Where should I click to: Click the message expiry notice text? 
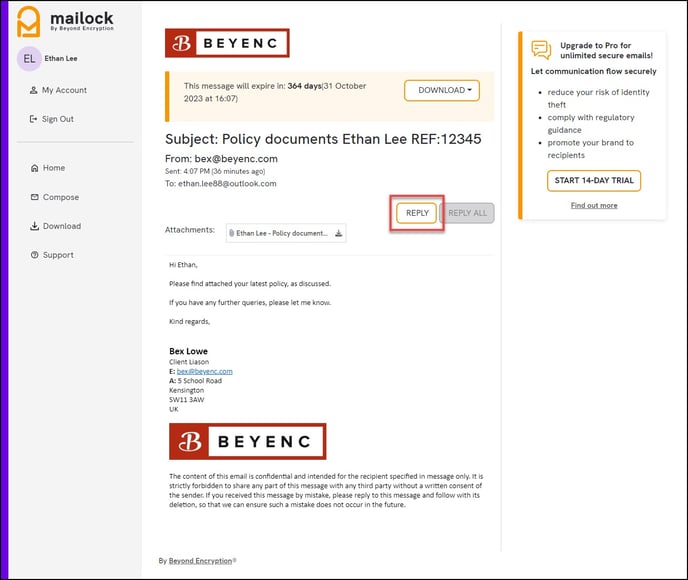point(275,92)
